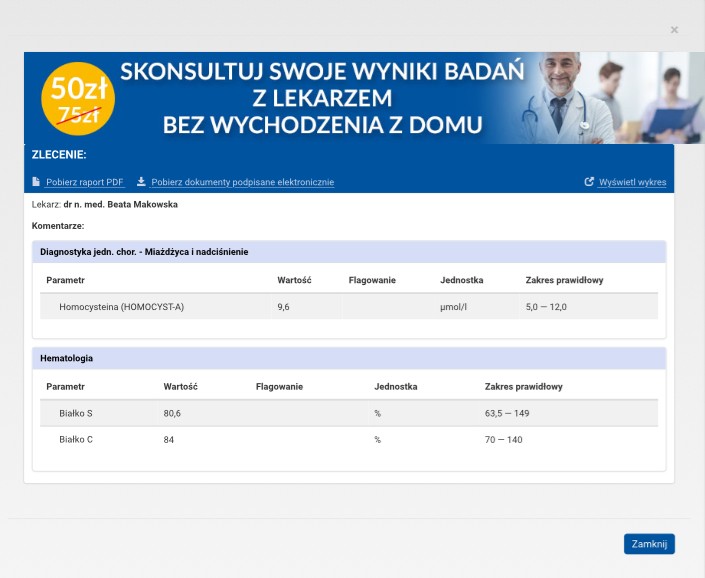Click Wartość header in Homocysteina table

[294, 280]
